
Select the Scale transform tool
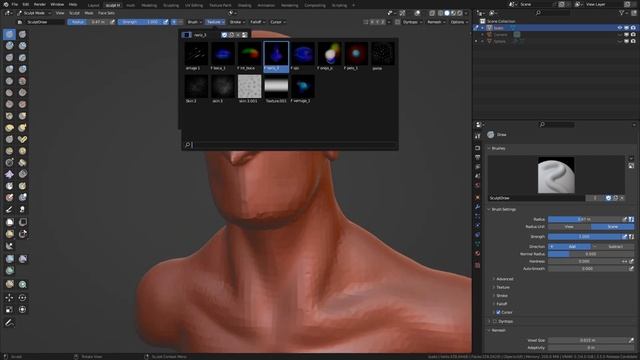pyautogui.click(x=9, y=310)
